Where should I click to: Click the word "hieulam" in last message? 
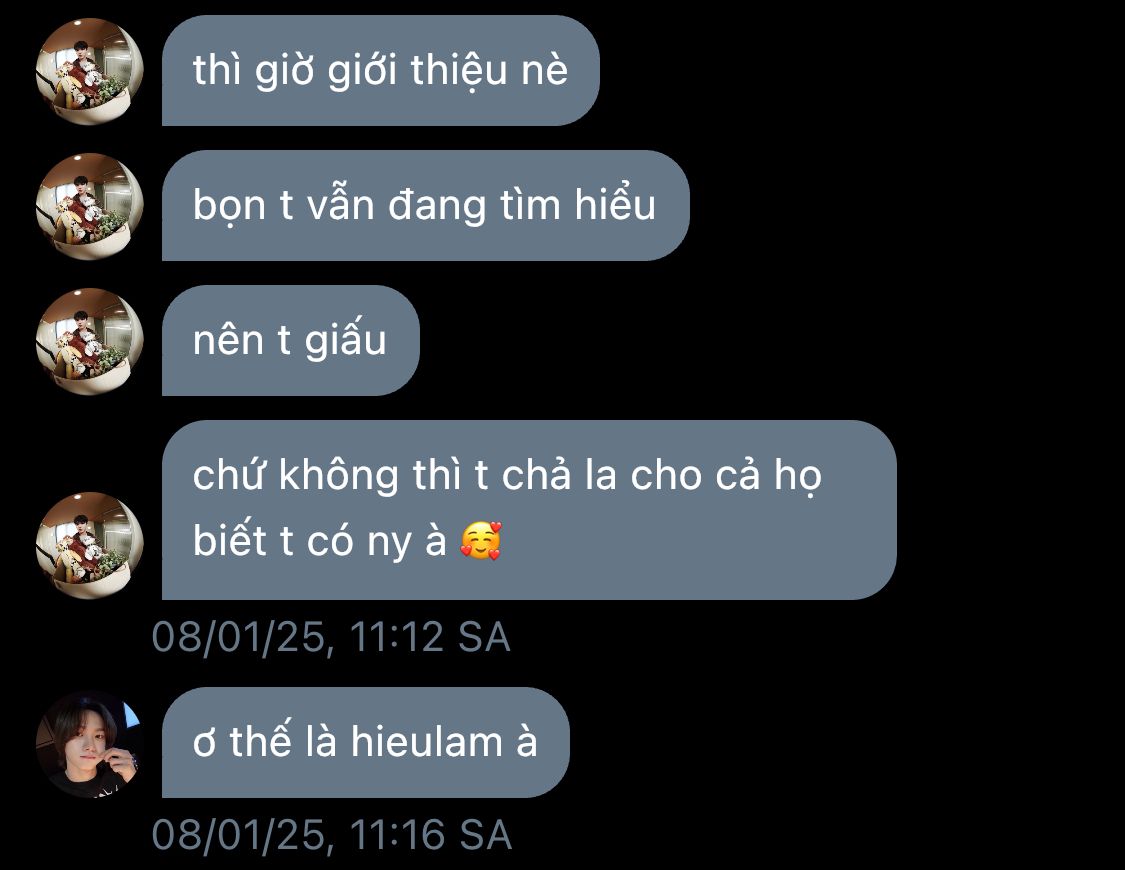pyautogui.click(x=427, y=741)
